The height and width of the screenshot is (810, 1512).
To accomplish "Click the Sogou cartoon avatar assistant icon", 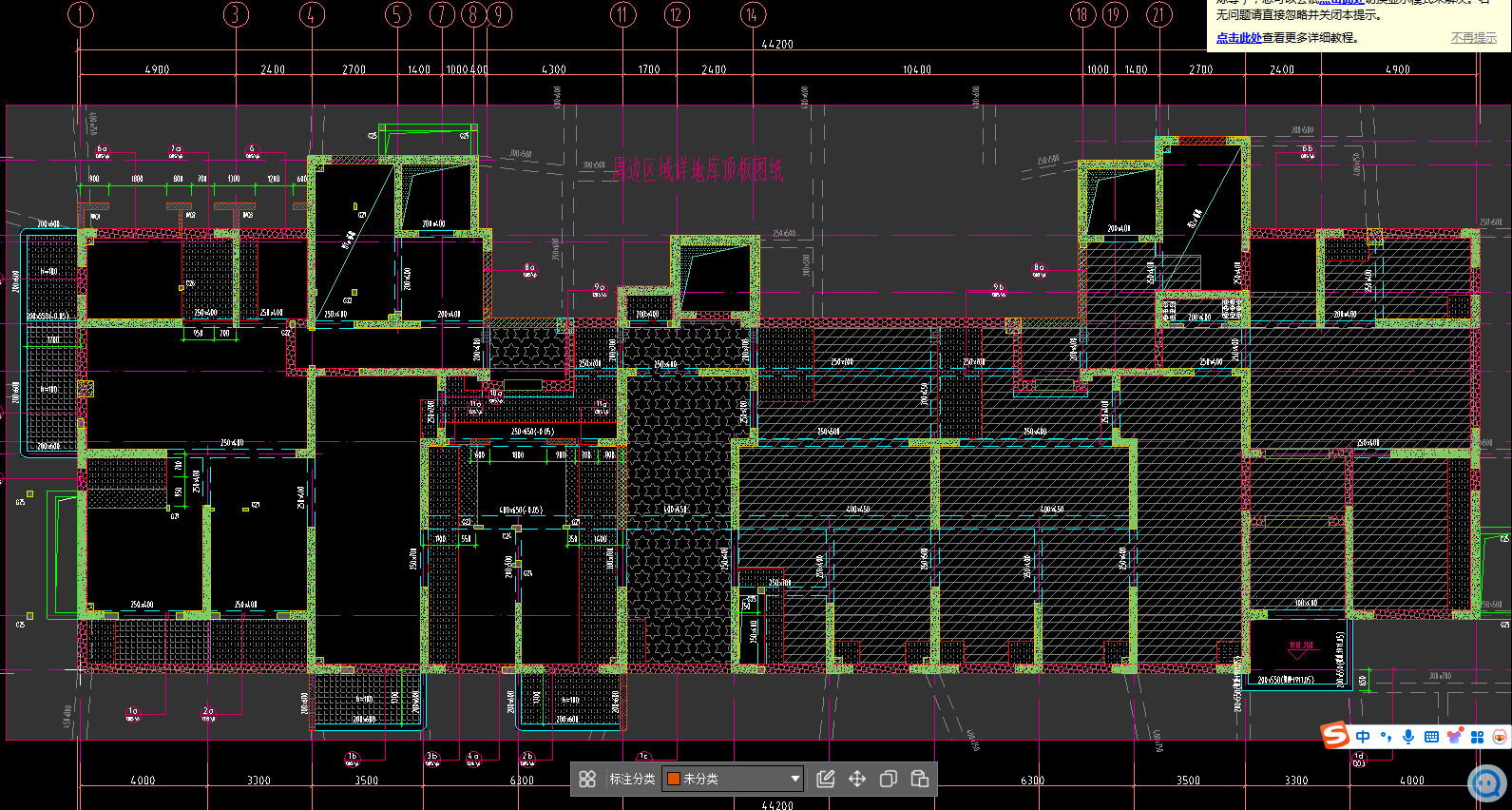I will pos(1500,737).
